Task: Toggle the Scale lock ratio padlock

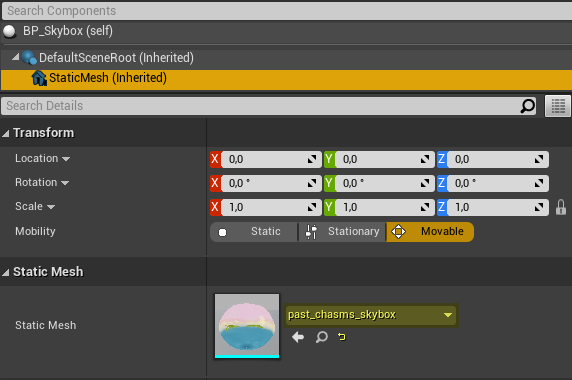Action: pyautogui.click(x=561, y=207)
